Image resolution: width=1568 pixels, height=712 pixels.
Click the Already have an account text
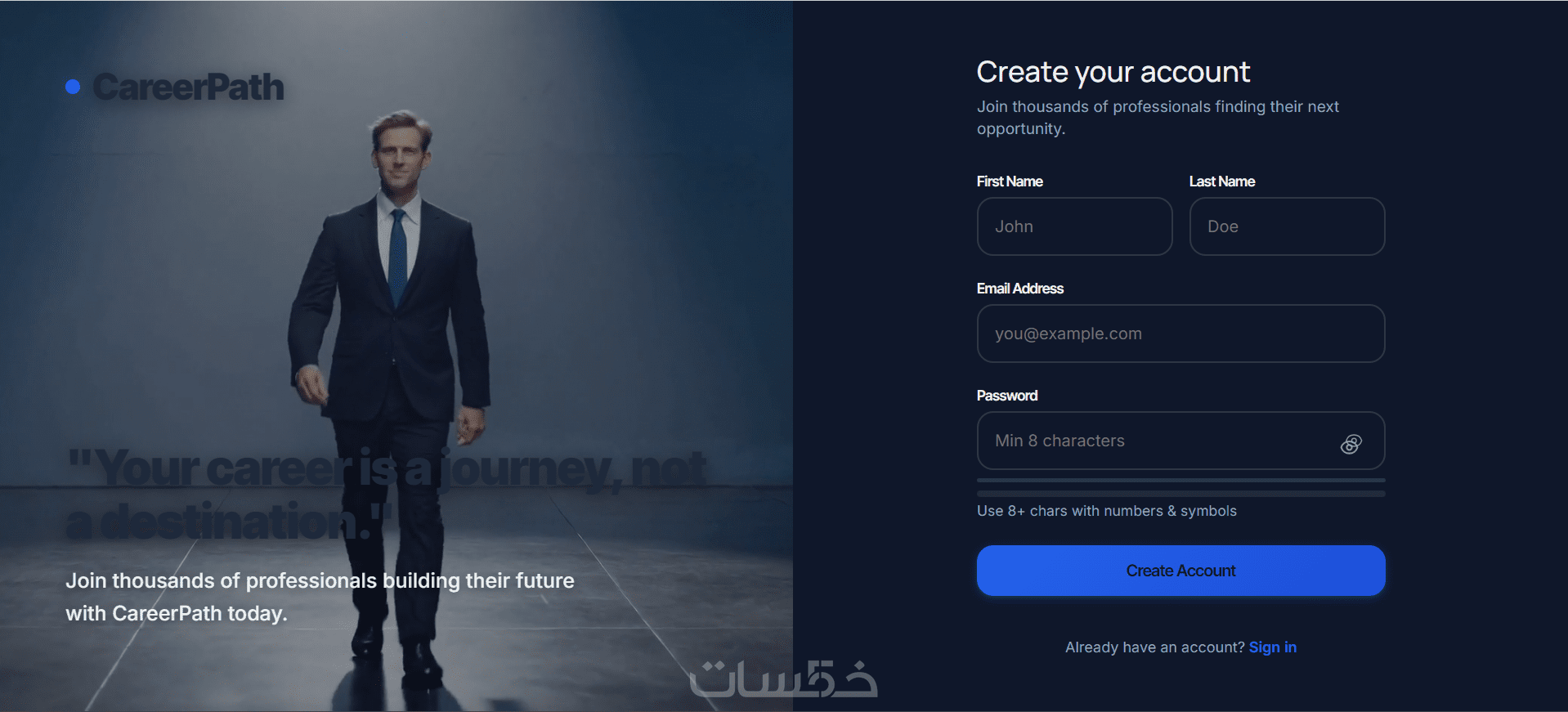[1154, 647]
